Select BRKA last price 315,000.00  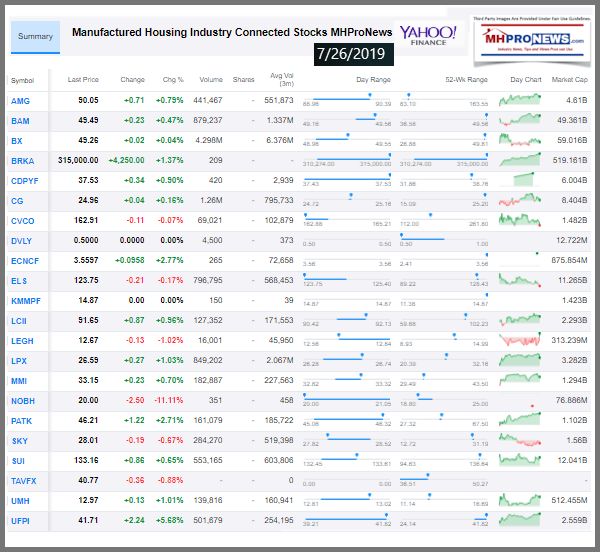[78, 160]
